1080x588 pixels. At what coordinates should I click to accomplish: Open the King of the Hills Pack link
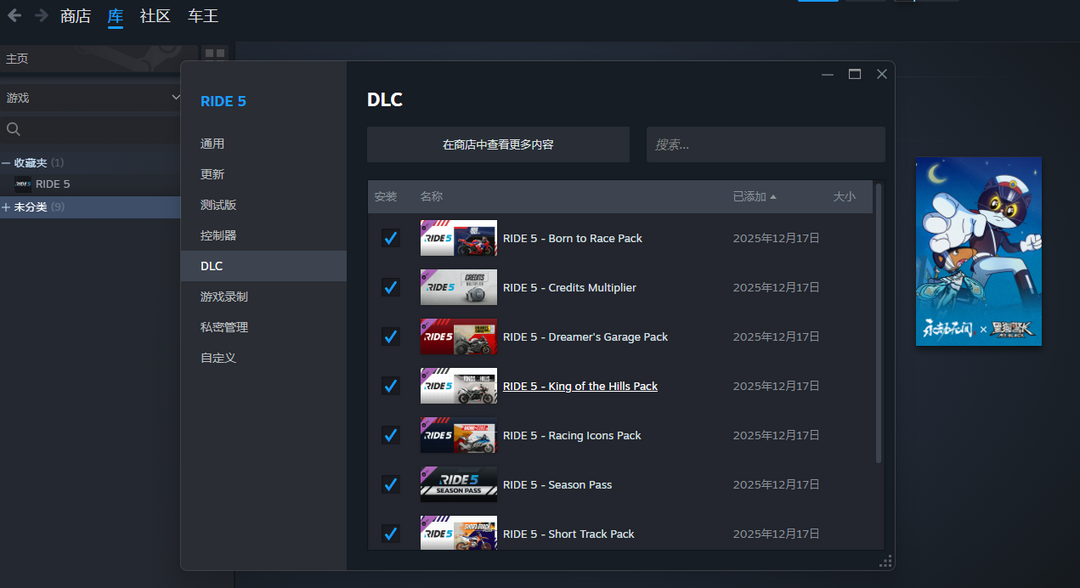click(x=580, y=386)
